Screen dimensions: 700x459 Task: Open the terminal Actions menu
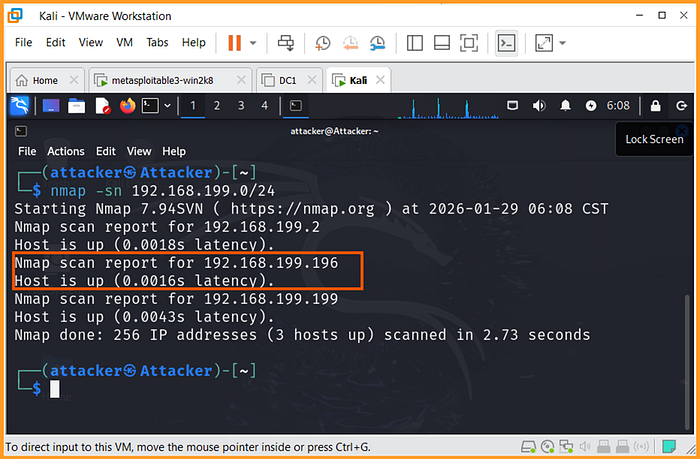(x=66, y=151)
